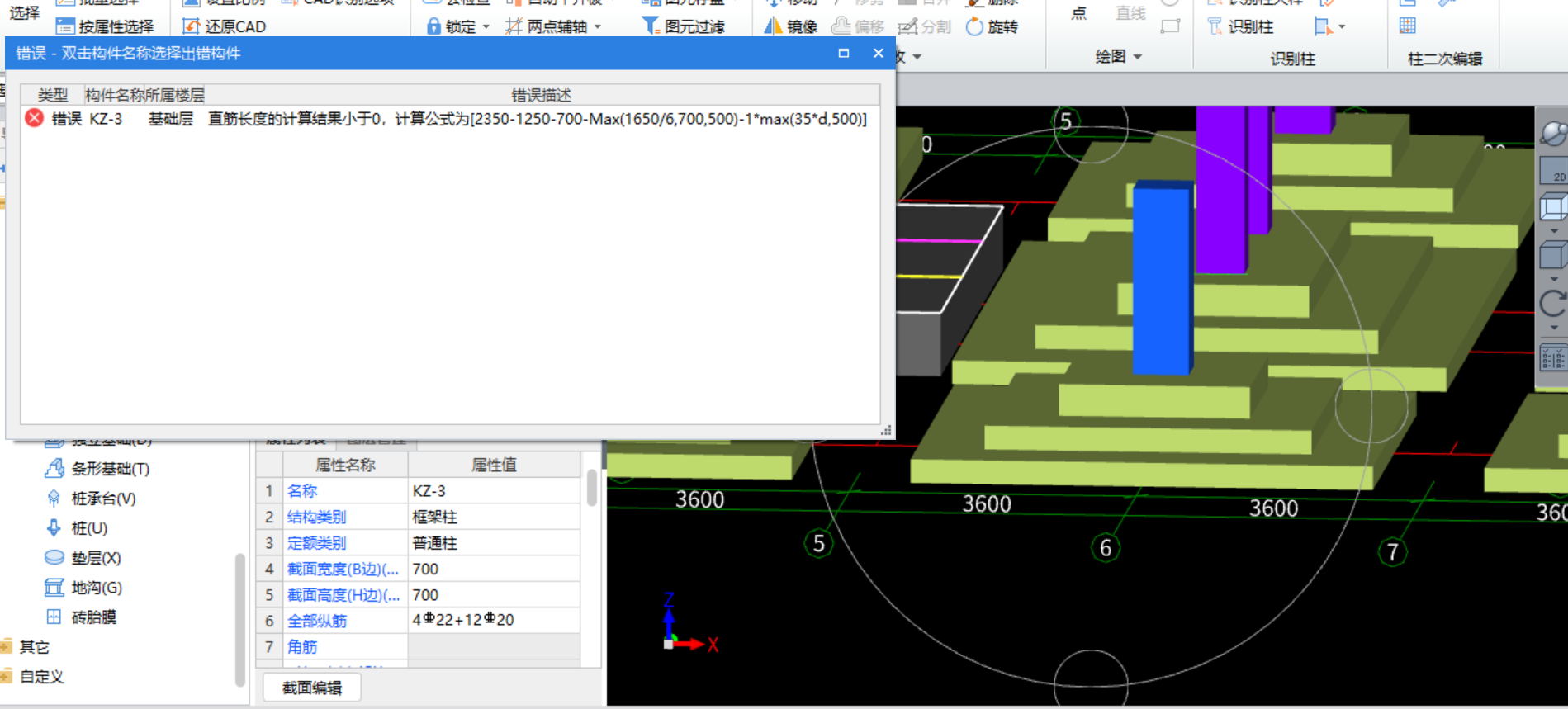The image size is (1568, 709).
Task: Select KZ-3 name in error list
Action: pyautogui.click(x=106, y=119)
